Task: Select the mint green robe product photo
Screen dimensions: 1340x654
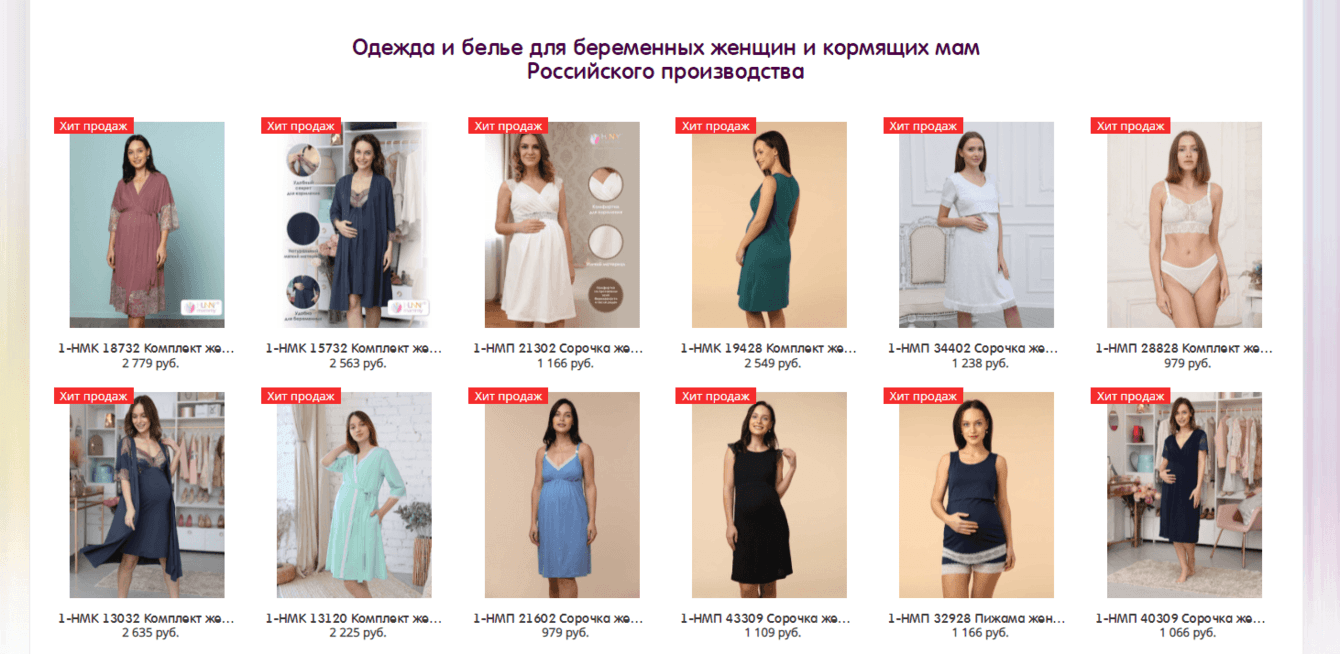Action: [x=354, y=495]
